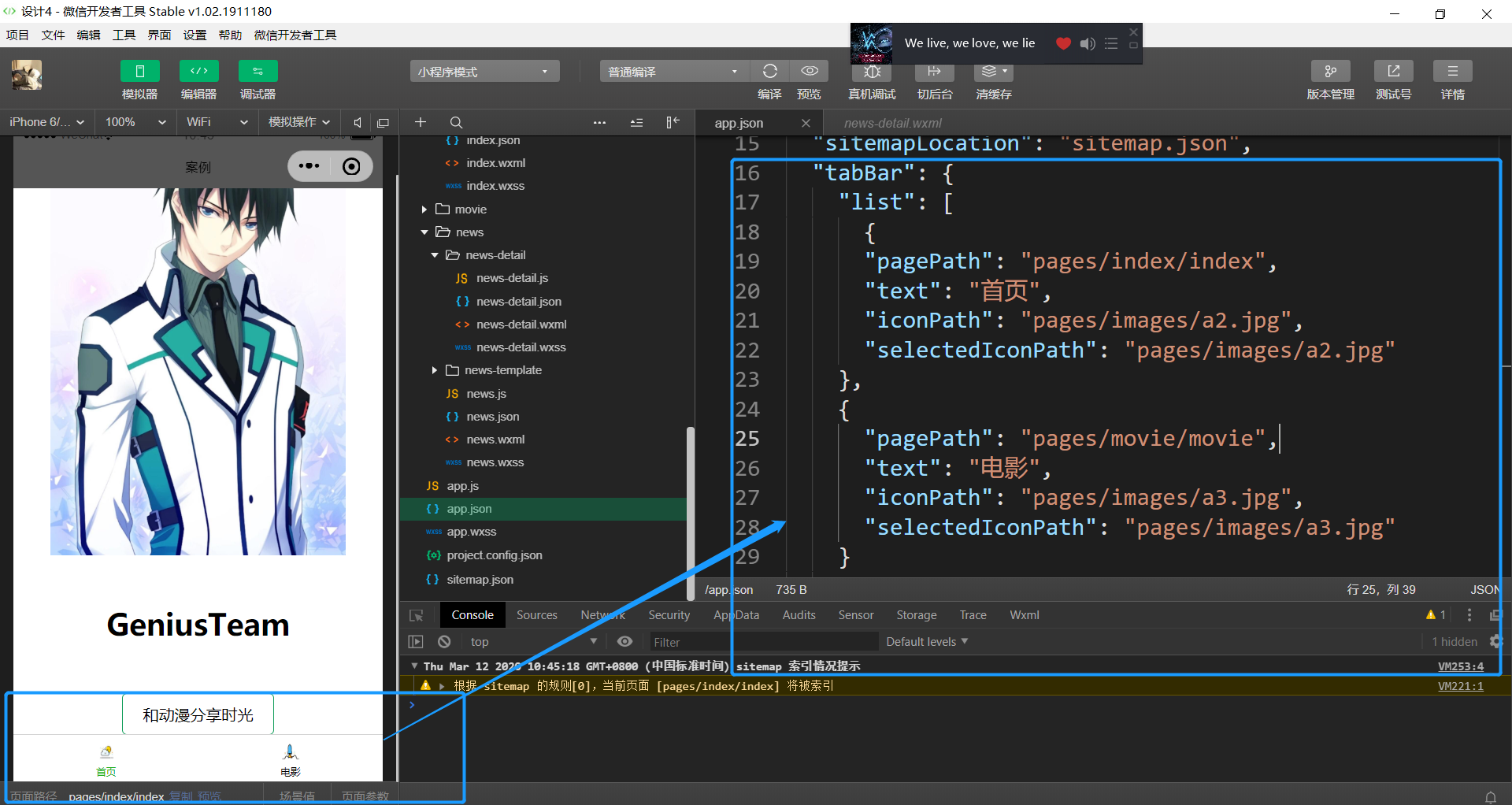Open the 100% zoom dropdown
The height and width of the screenshot is (805, 1512).
[x=135, y=122]
